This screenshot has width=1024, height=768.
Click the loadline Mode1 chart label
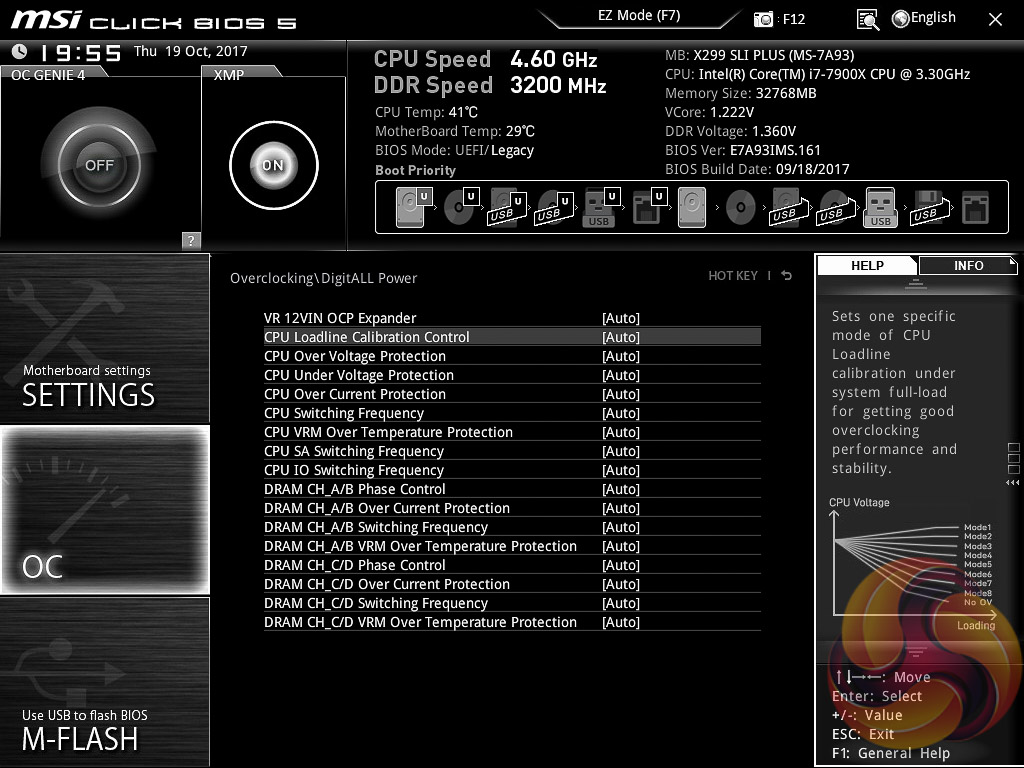coord(978,527)
